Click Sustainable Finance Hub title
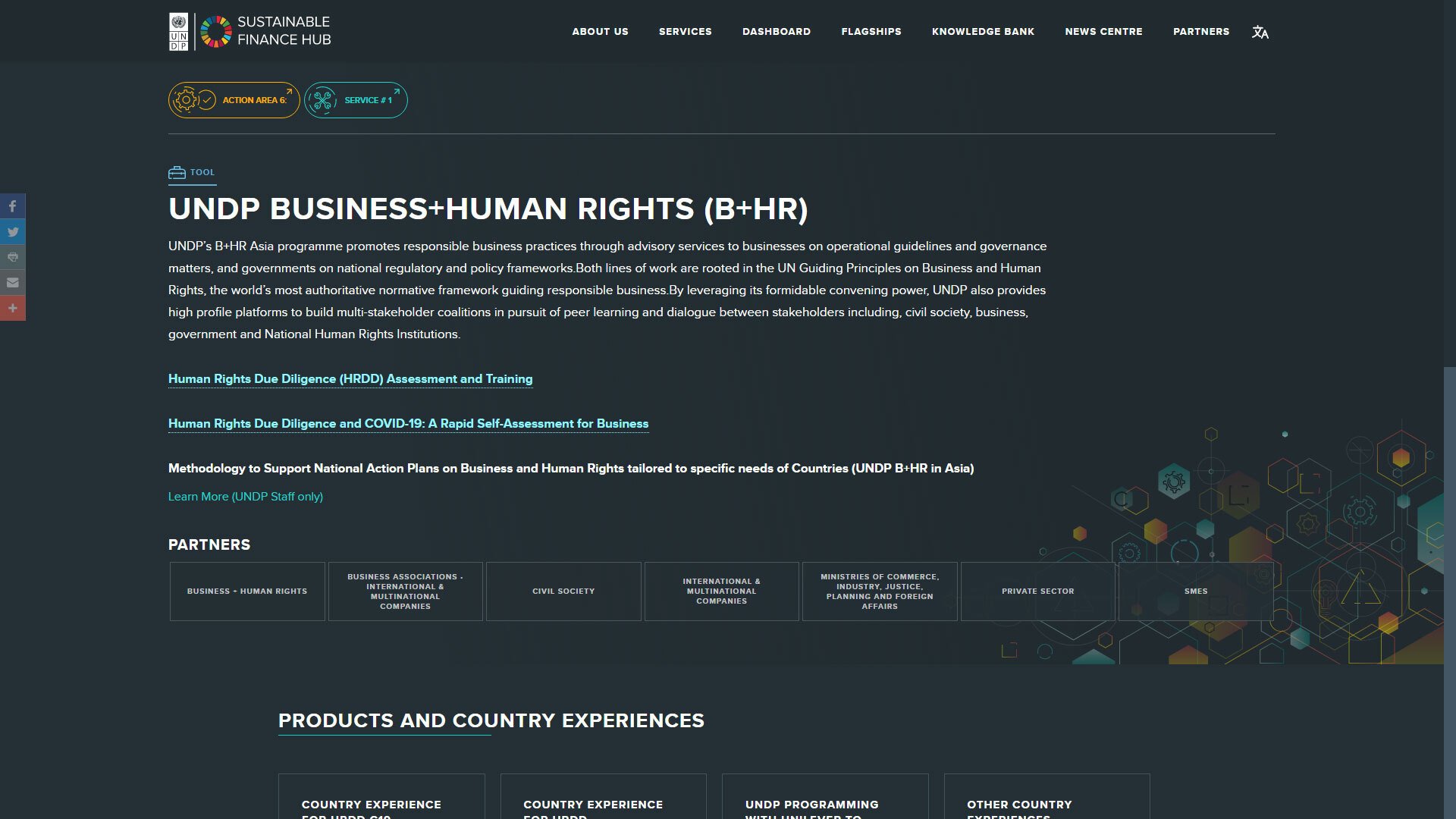This screenshot has width=1456, height=819. [x=284, y=31]
